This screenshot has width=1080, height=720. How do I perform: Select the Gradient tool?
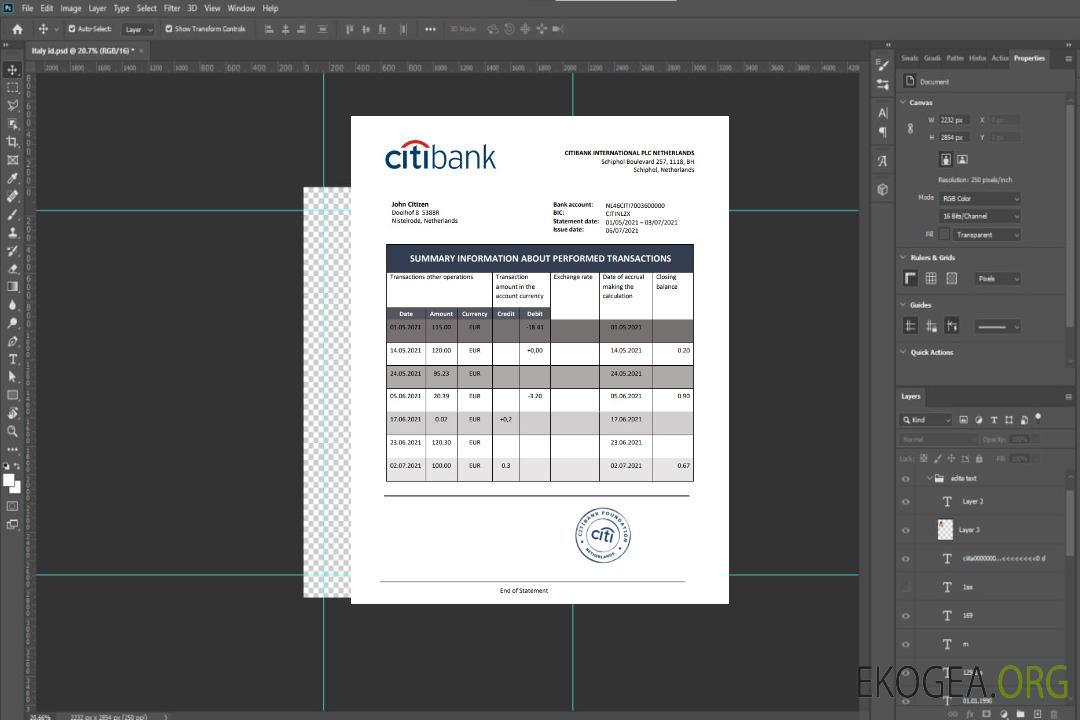coord(12,287)
